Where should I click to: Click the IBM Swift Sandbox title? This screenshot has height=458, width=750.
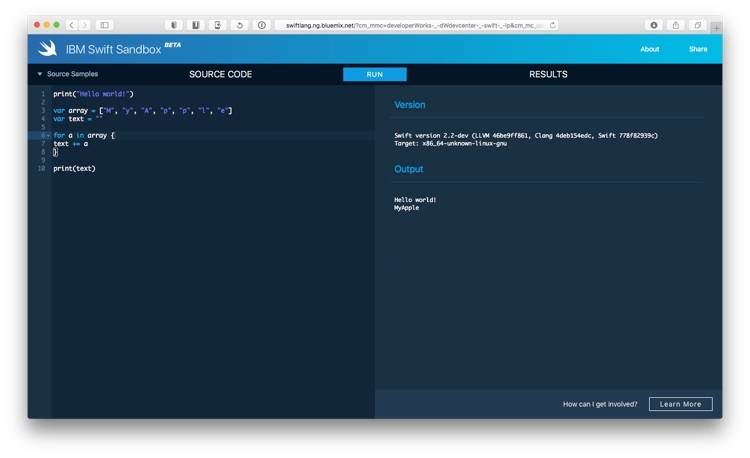point(113,49)
